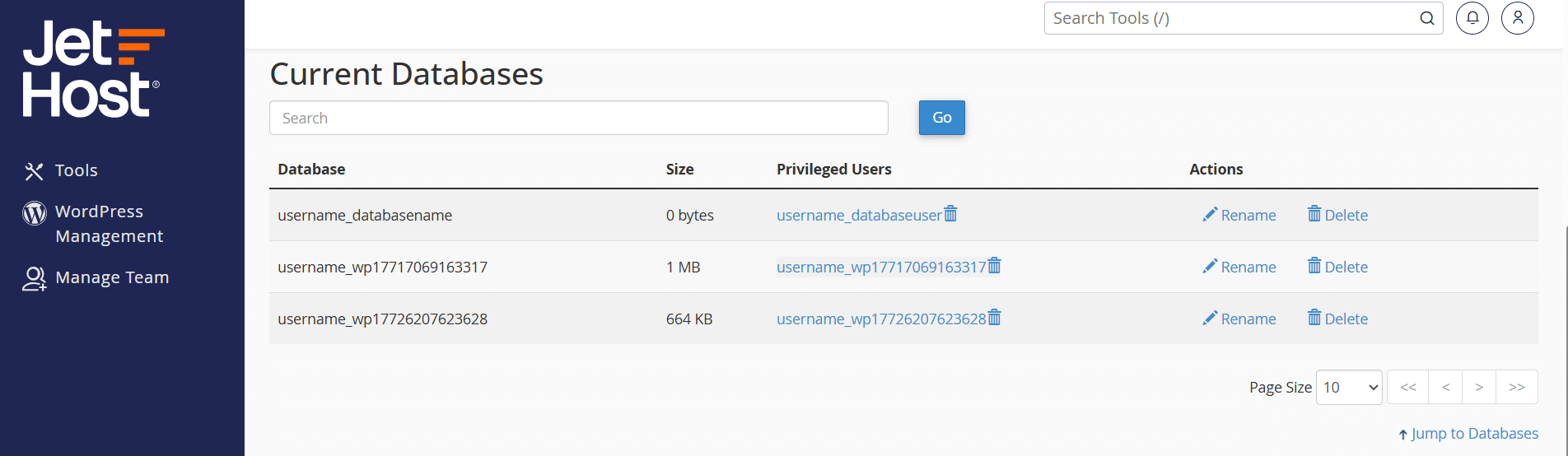Viewport: 1568px width, 456px height.
Task: Go to last page with >> button
Action: click(1517, 387)
